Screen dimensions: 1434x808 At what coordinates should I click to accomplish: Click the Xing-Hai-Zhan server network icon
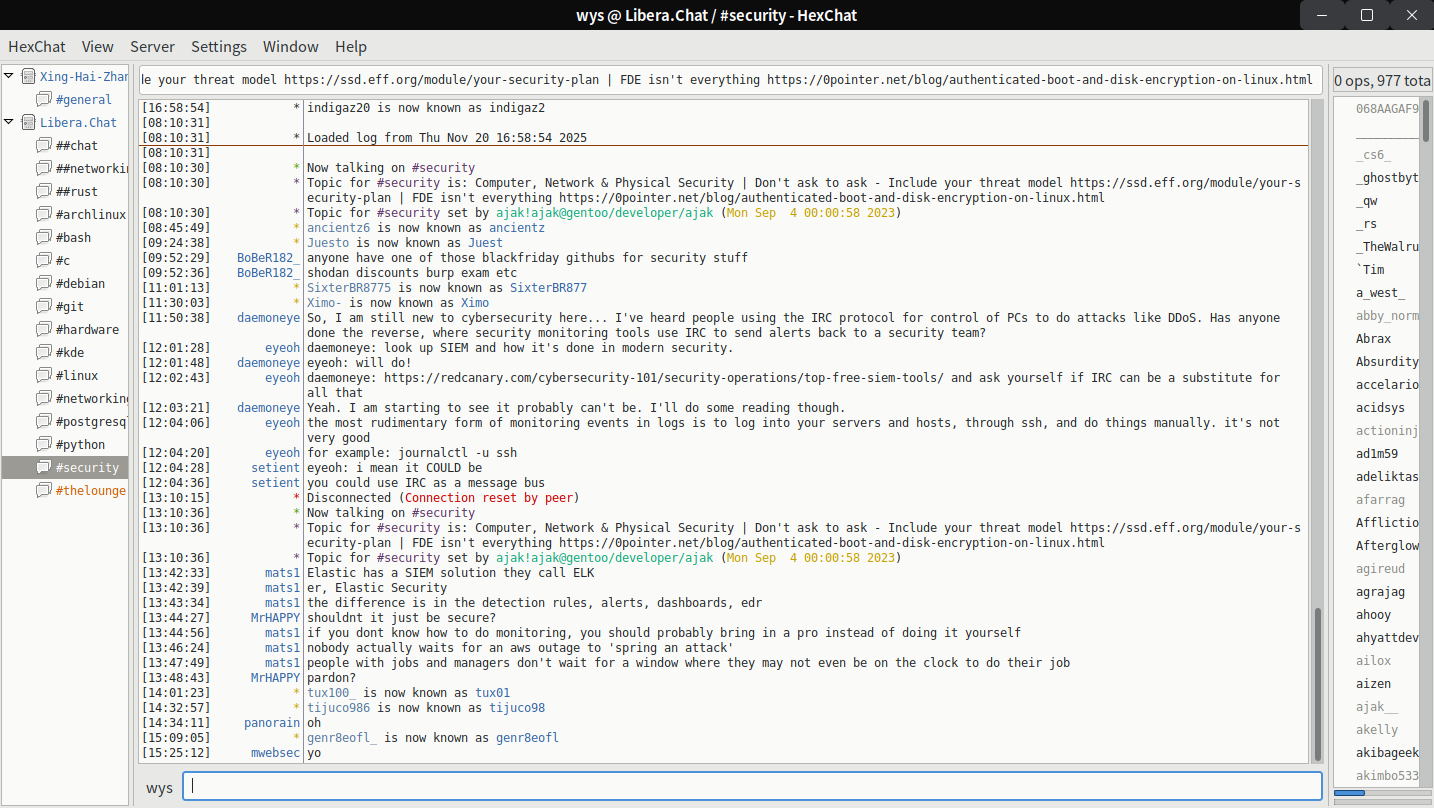[28, 76]
